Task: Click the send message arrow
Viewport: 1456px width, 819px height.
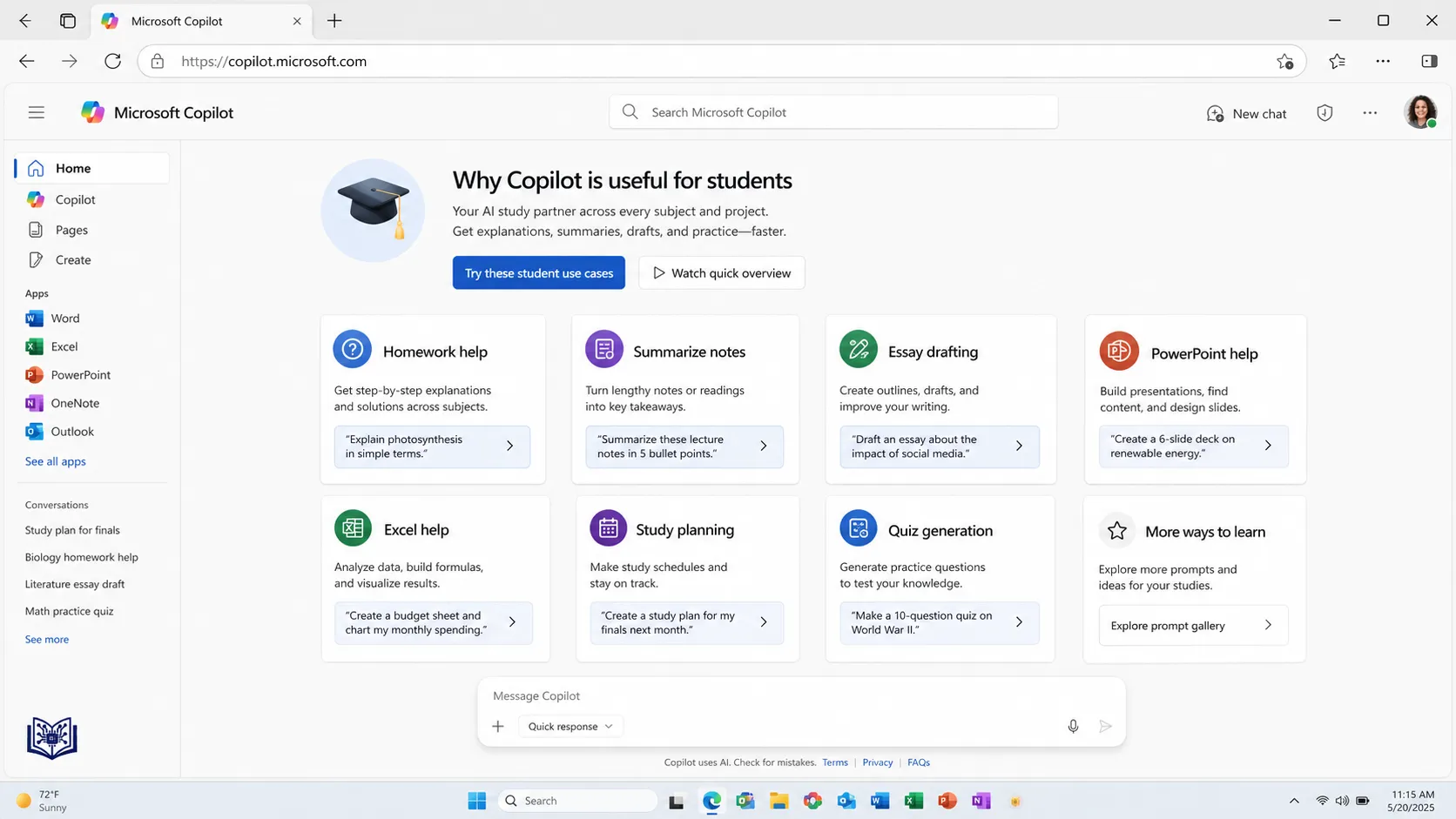Action: point(1105,726)
